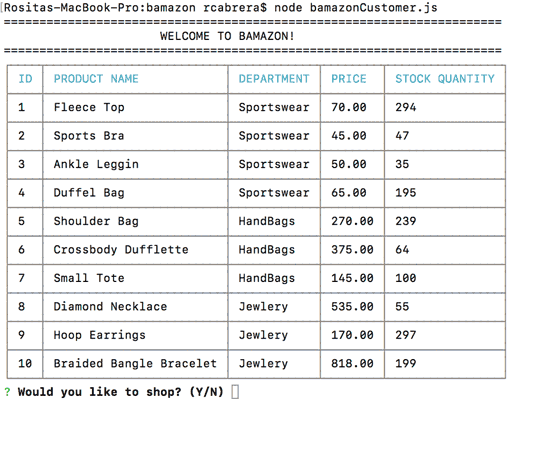Click the Braided Bangle Bracelet cell
550x449 pixels.
[x=135, y=363]
